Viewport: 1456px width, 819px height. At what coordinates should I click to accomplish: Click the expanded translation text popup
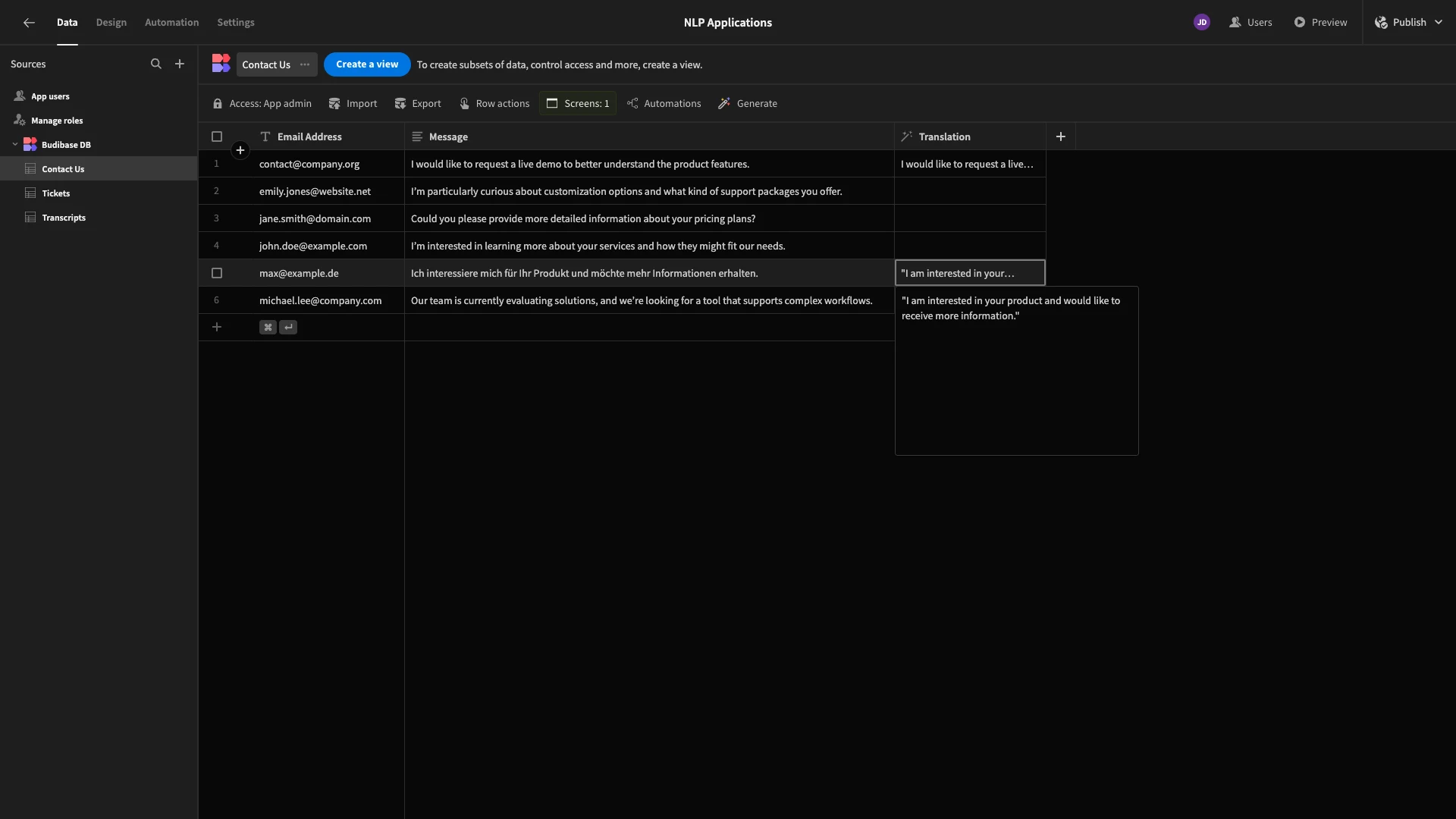pos(1016,371)
